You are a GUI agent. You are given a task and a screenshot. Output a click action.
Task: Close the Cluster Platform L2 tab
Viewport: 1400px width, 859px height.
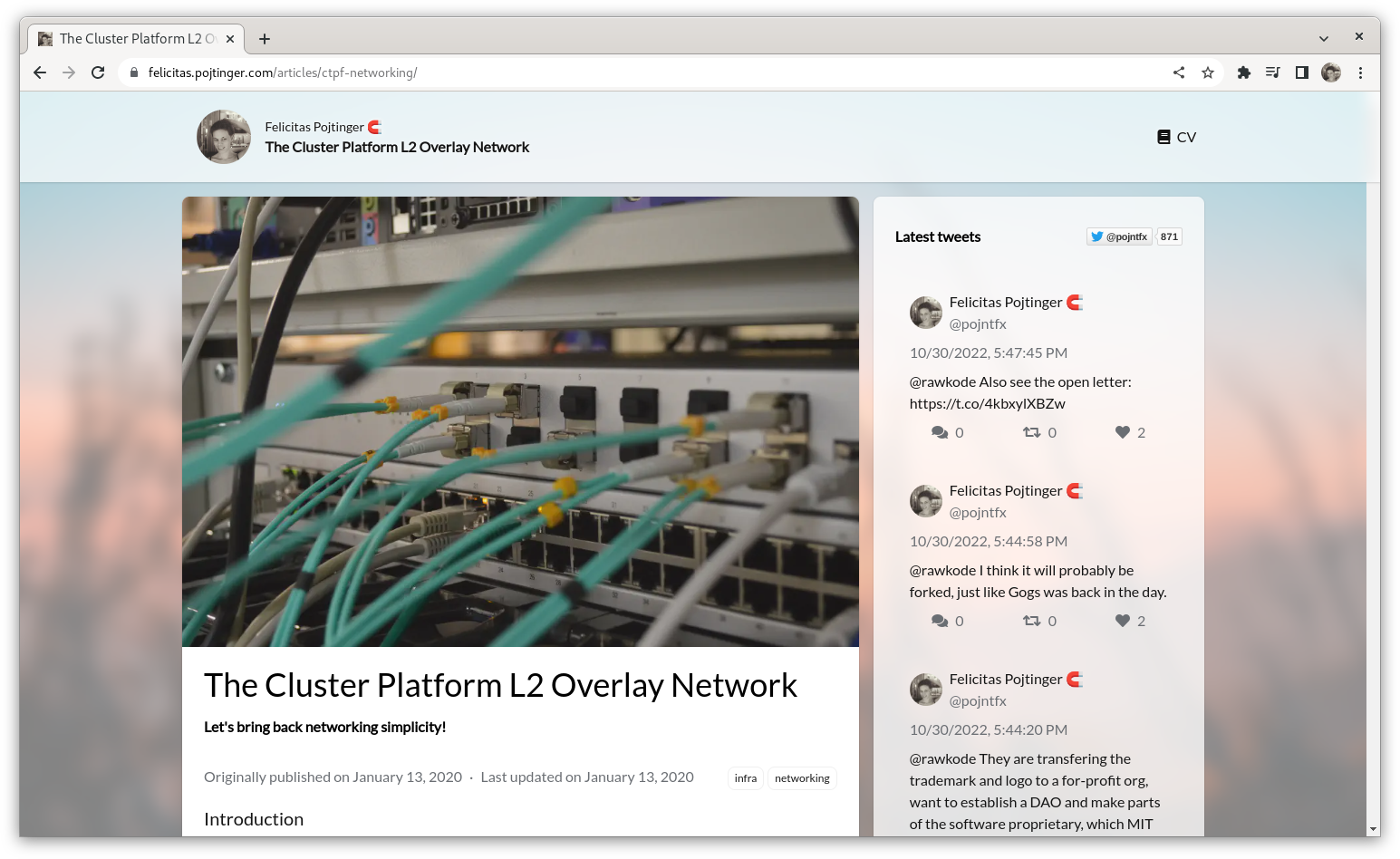point(230,39)
